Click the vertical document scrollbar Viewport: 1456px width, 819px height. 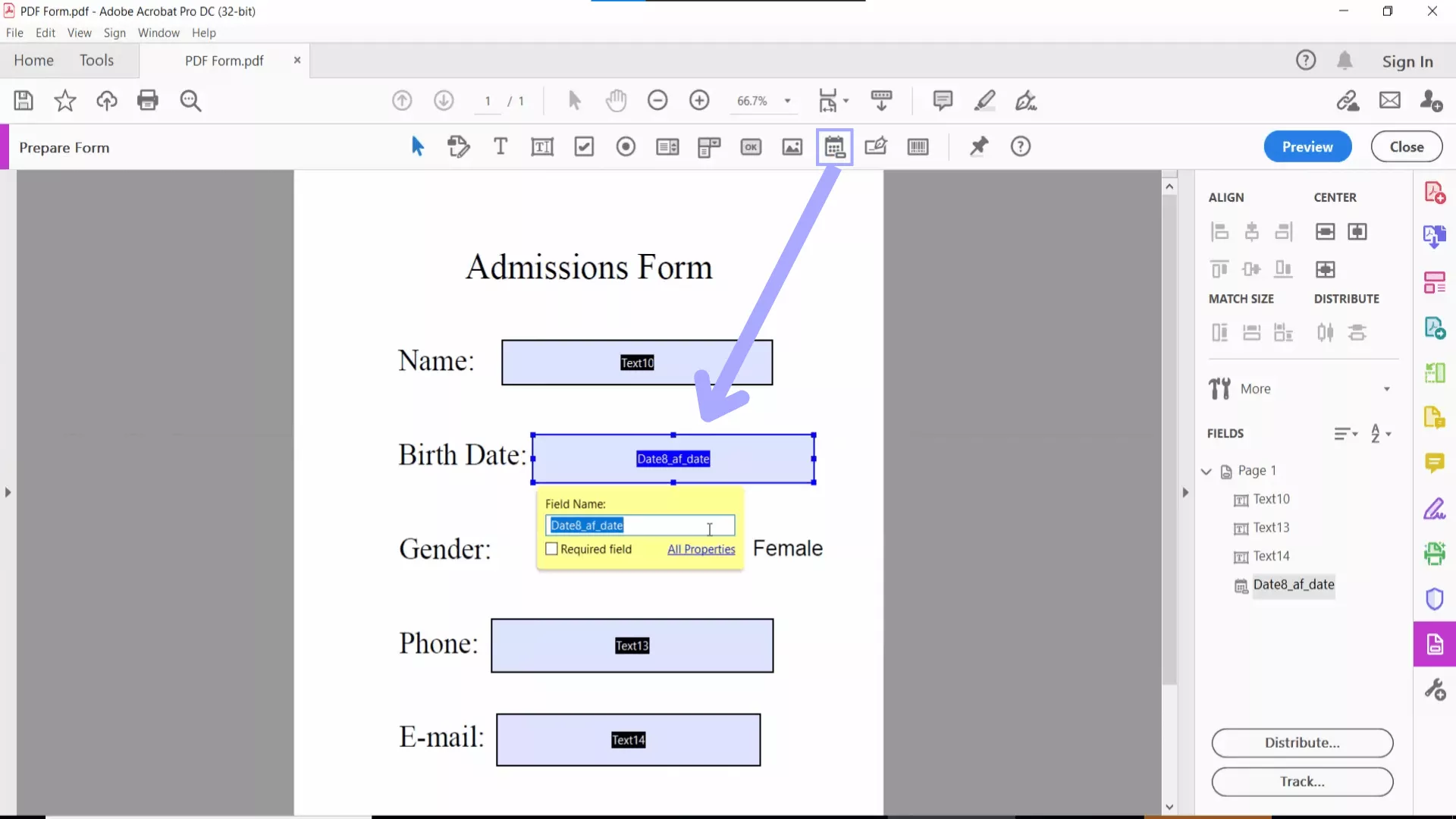pyautogui.click(x=1169, y=455)
